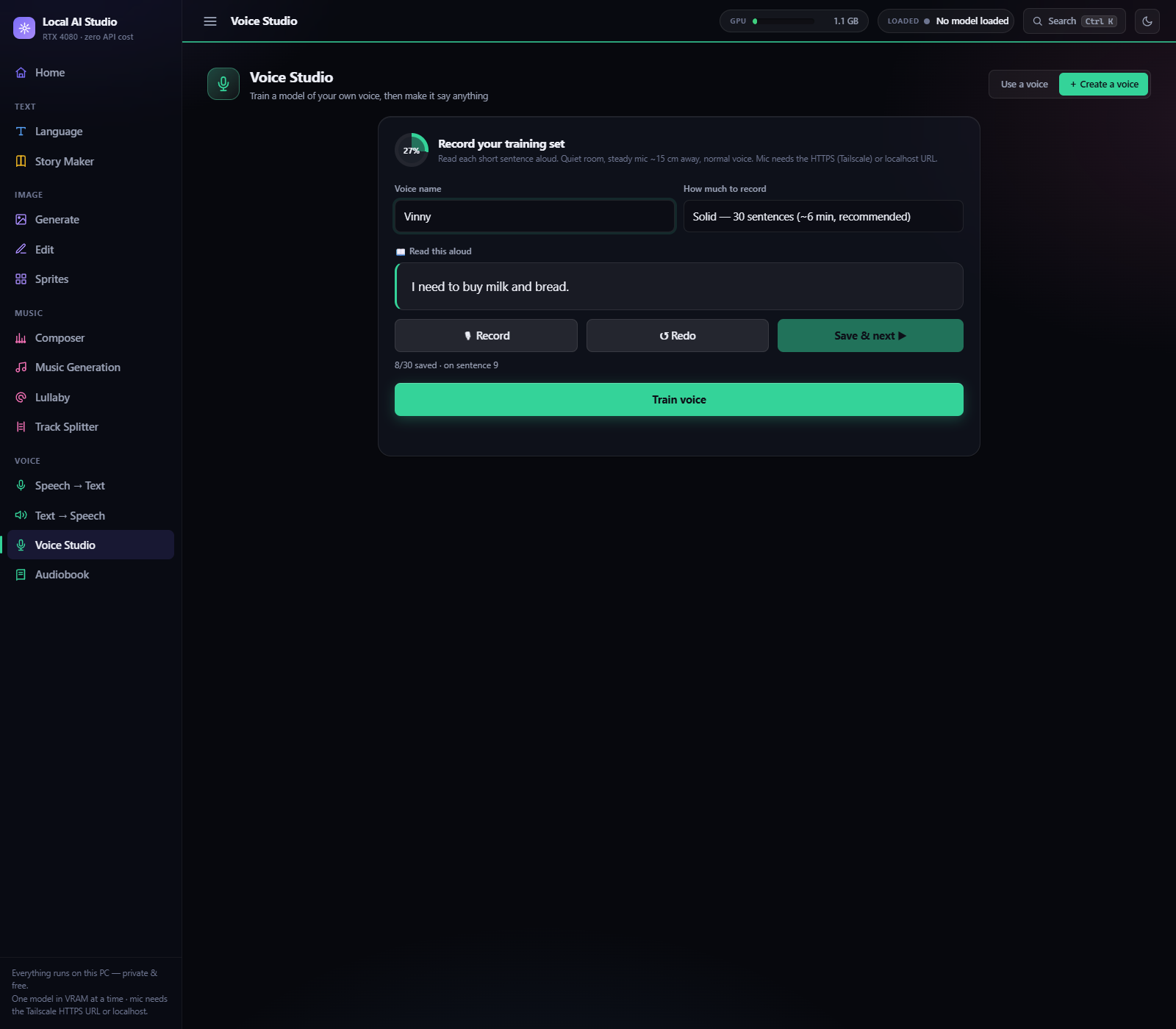The height and width of the screenshot is (1029, 1176).
Task: Click the Story Maker book icon
Action: click(x=21, y=161)
